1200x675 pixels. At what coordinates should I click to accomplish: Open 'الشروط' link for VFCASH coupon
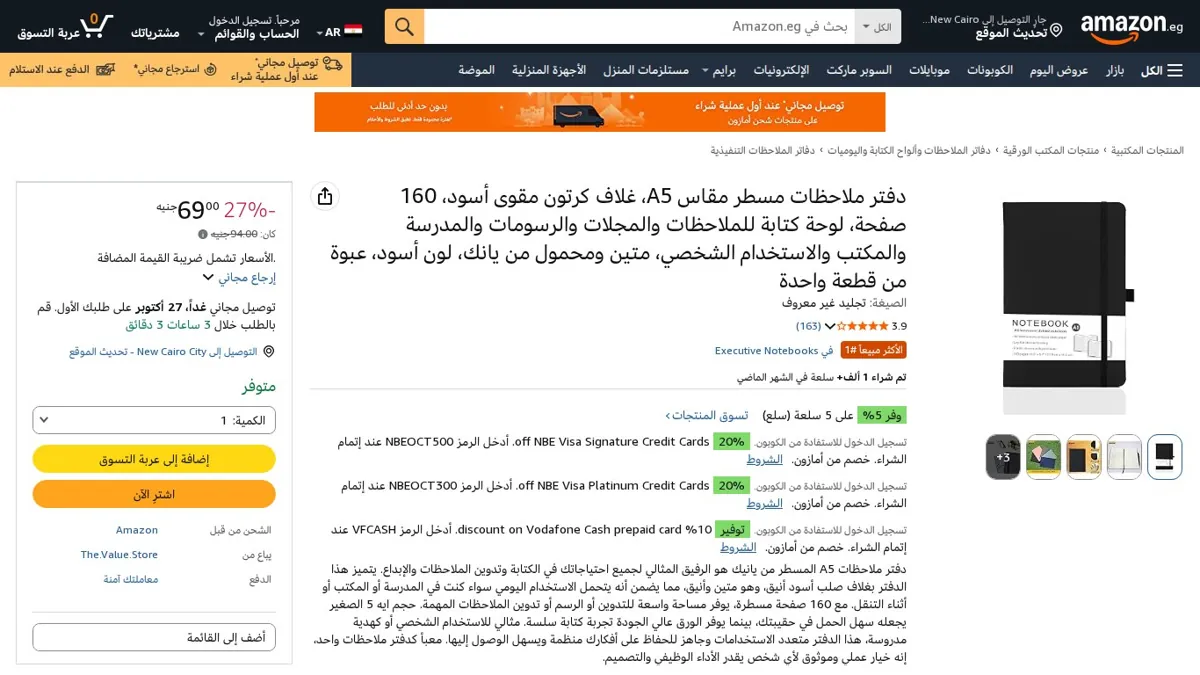pyautogui.click(x=738, y=548)
